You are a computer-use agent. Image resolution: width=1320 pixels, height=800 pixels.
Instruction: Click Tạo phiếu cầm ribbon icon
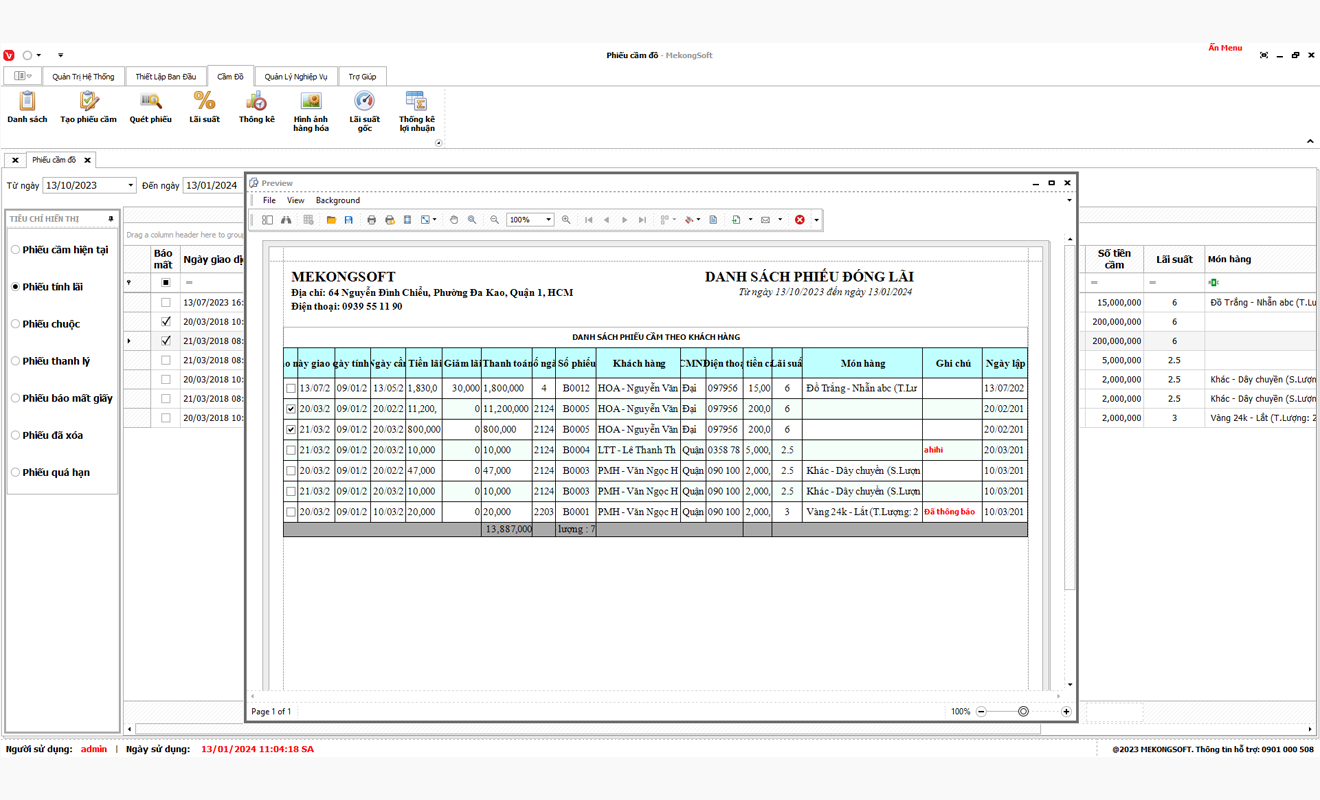(x=88, y=107)
